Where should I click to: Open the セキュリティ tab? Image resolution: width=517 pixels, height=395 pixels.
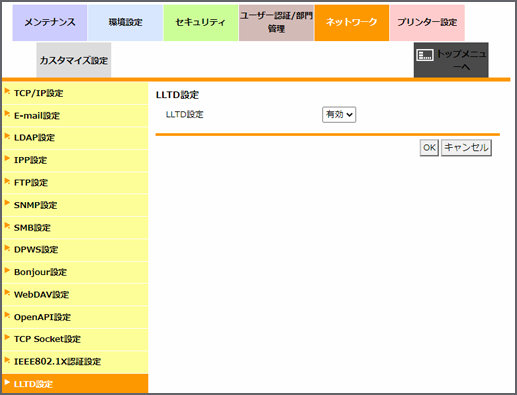click(x=201, y=23)
